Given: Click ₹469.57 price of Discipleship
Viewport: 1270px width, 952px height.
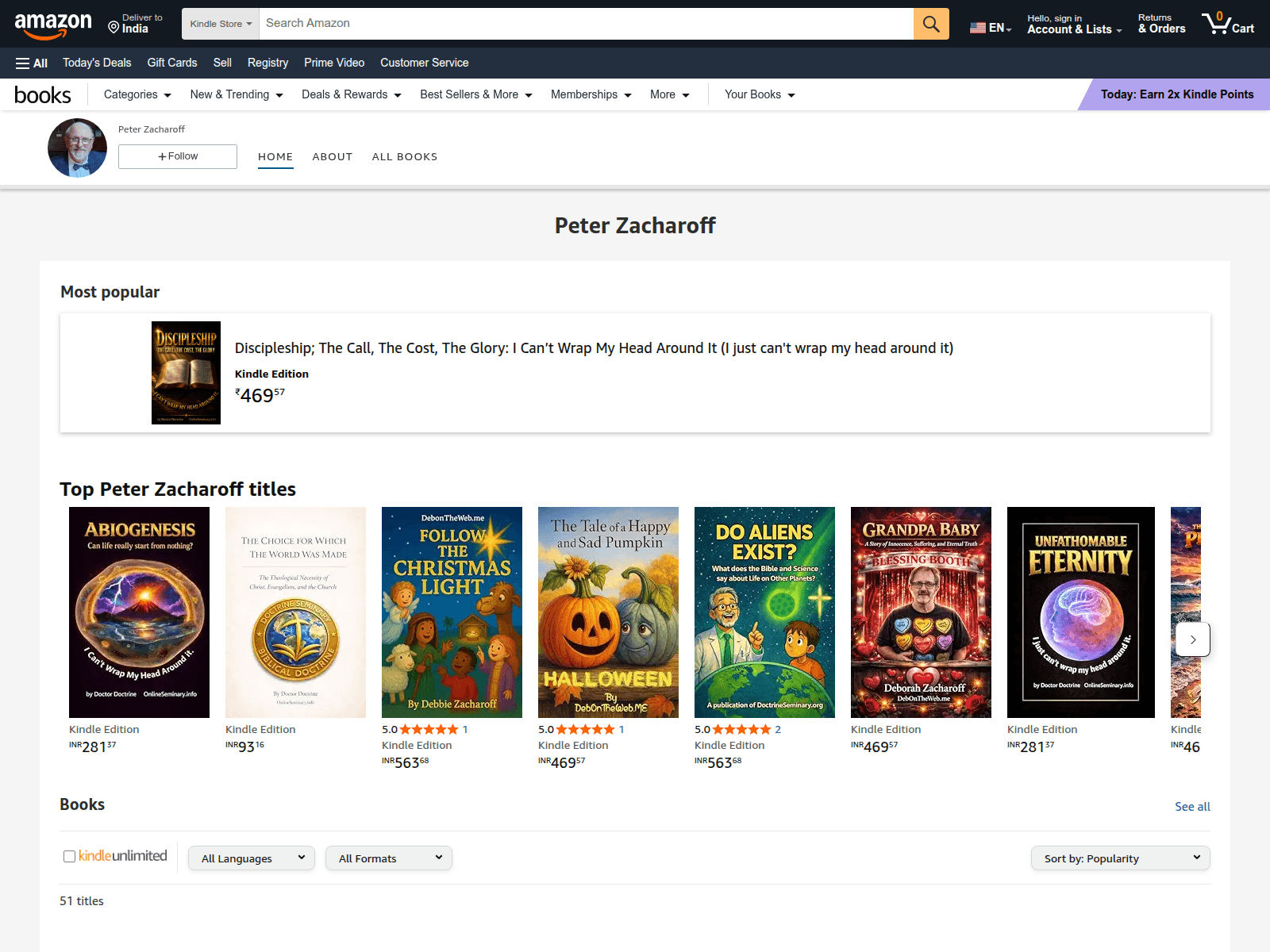Looking at the screenshot, I should (x=260, y=395).
